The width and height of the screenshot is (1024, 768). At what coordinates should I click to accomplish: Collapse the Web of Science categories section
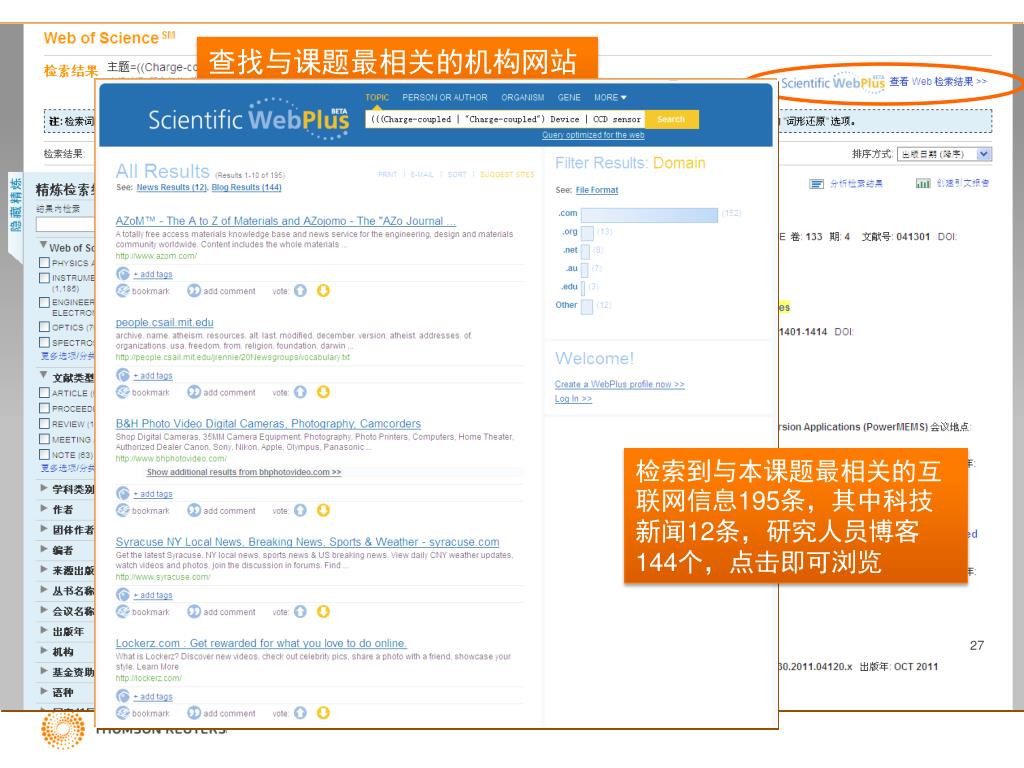point(43,246)
